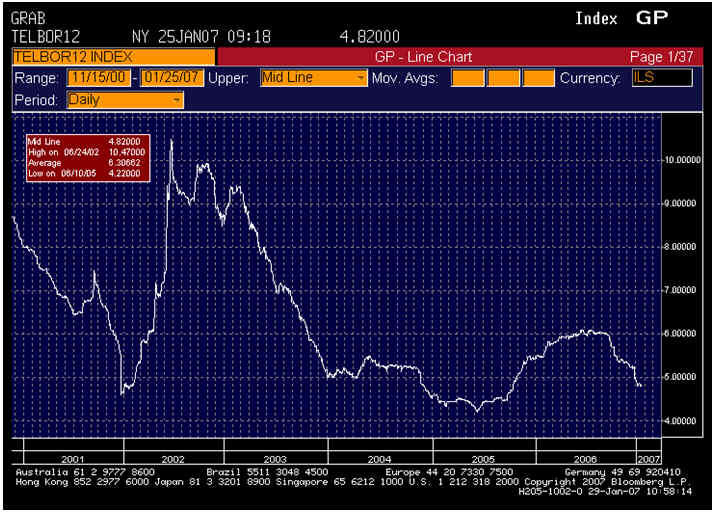Click the 2002 year label on time axis

click(x=171, y=458)
